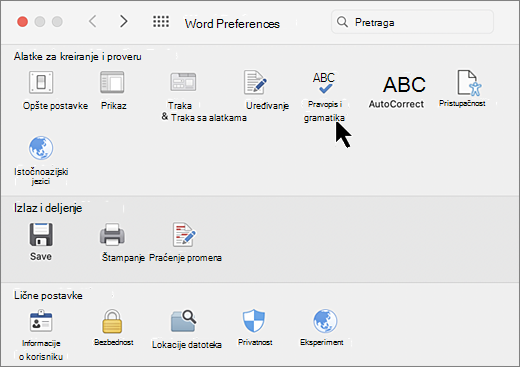This screenshot has width=520, height=367.
Task: Click into the Pretraga search field
Action: pos(412,22)
